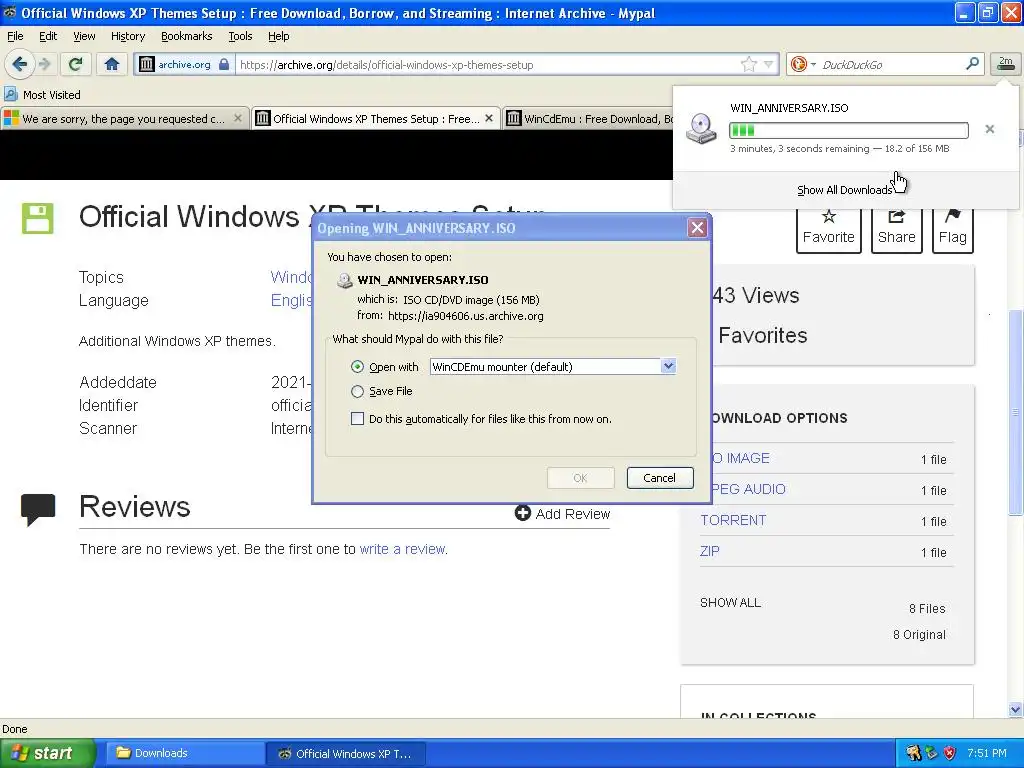Click the Mypal browser taskbar button

tap(346, 754)
